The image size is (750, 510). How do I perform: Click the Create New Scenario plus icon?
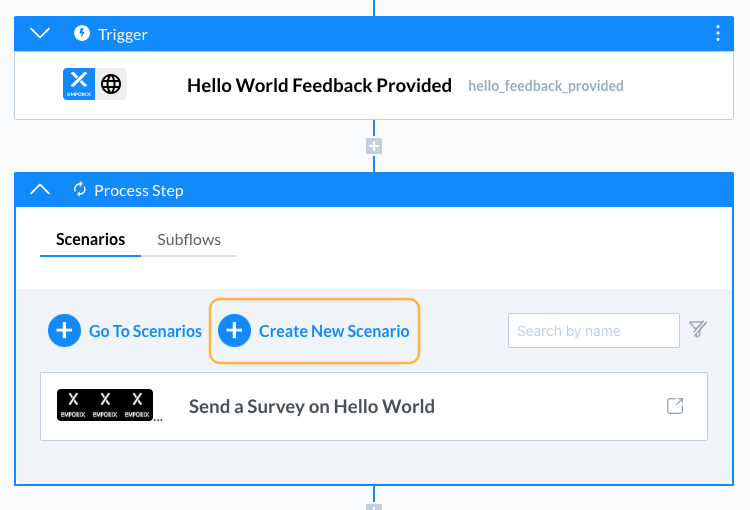(x=234, y=331)
